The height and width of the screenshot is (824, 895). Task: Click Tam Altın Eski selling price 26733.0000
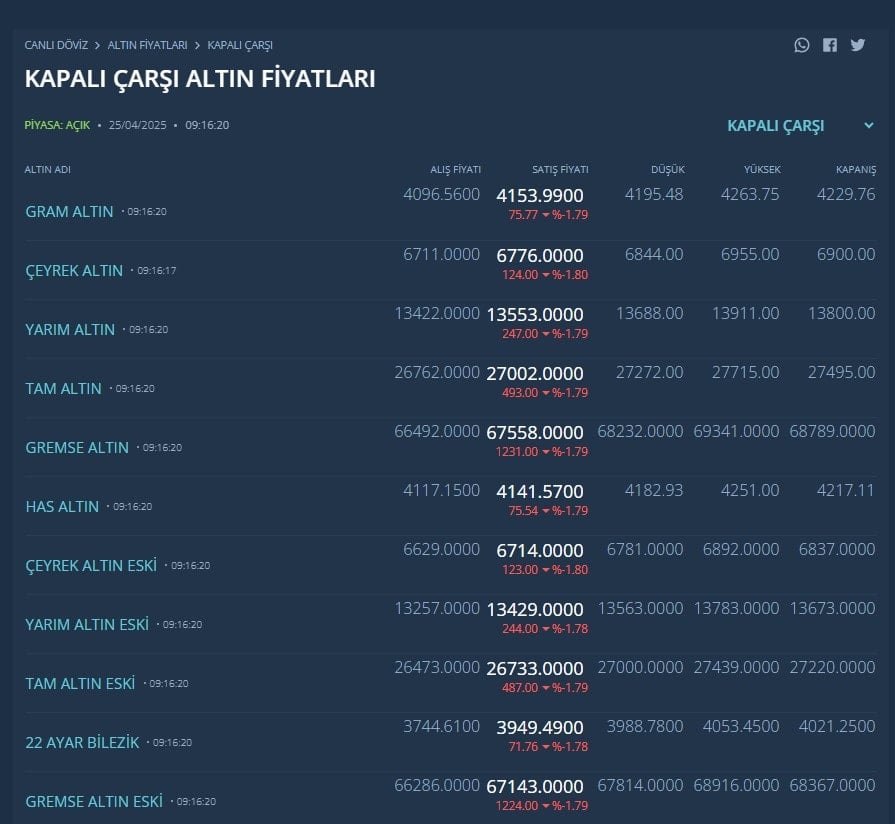(535, 669)
